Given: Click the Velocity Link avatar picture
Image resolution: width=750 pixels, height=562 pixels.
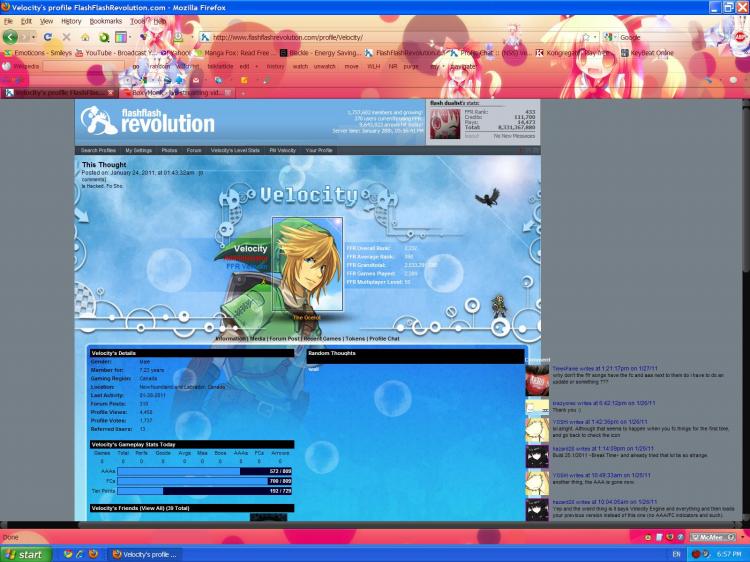Looking at the screenshot, I should 308,264.
